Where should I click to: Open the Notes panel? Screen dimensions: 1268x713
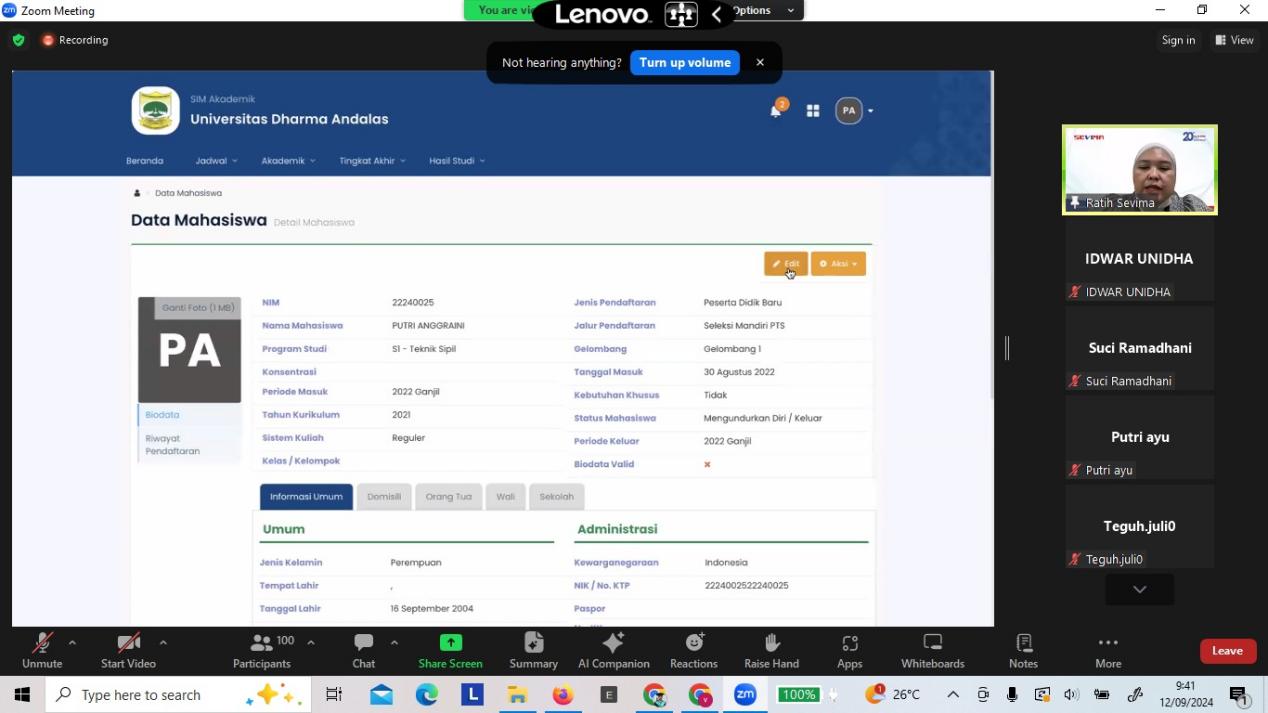click(x=1023, y=650)
